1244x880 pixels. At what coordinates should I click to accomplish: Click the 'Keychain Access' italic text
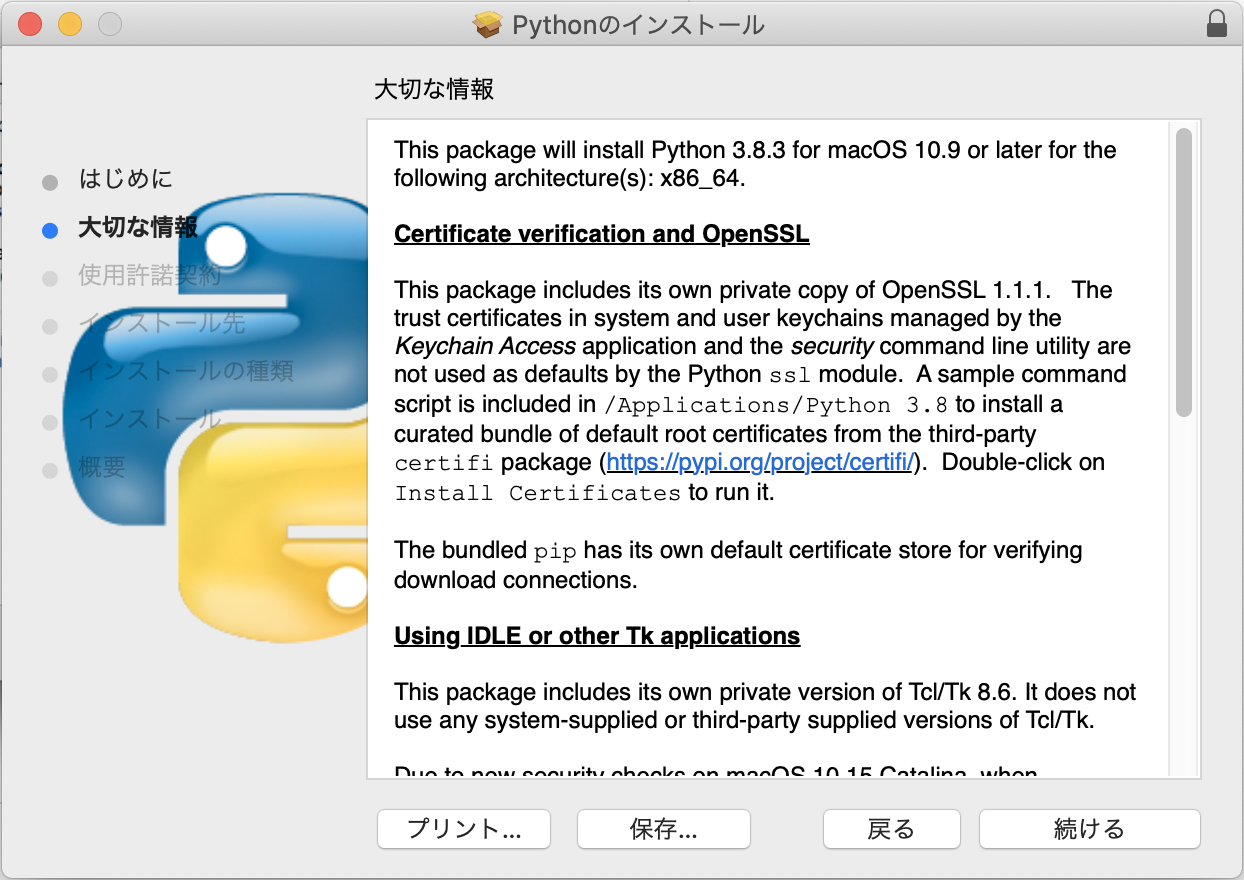pyautogui.click(x=485, y=347)
